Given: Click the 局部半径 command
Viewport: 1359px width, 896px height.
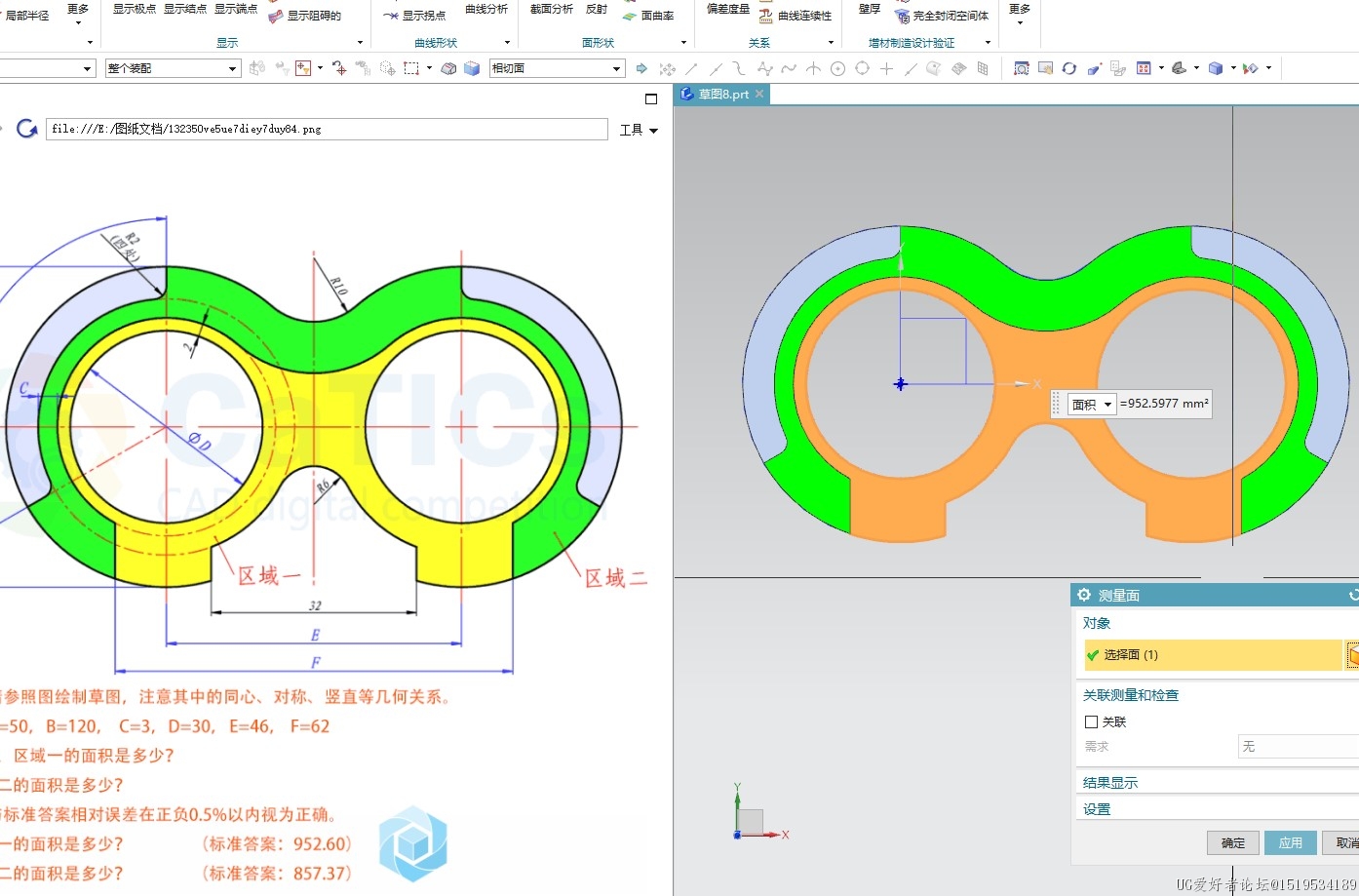Looking at the screenshot, I should [27, 16].
